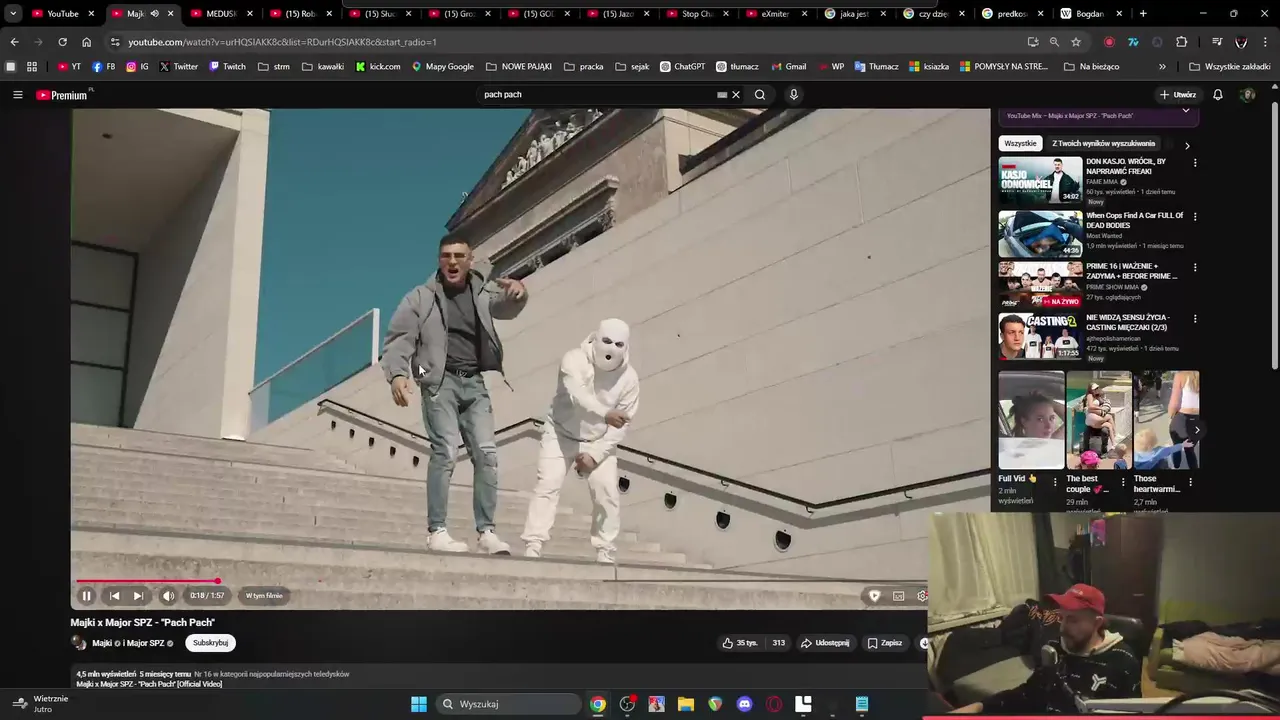Screen dimensions: 1280x720
Task: Open subtitles icon in player controls
Action: pos(898,596)
